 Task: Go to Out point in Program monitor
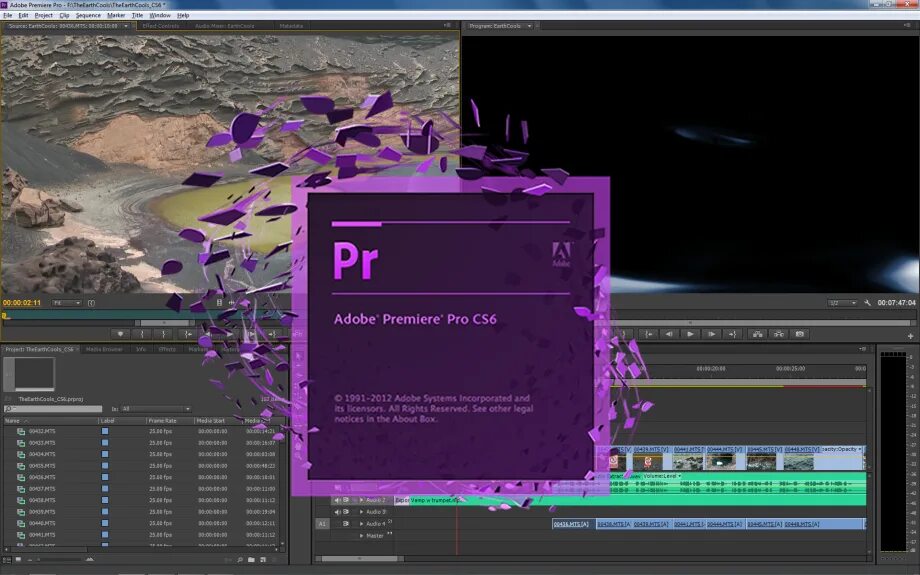(x=732, y=334)
